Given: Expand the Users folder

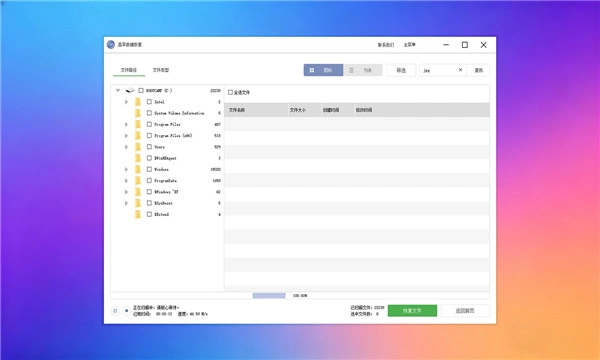Looking at the screenshot, I should coord(126,147).
